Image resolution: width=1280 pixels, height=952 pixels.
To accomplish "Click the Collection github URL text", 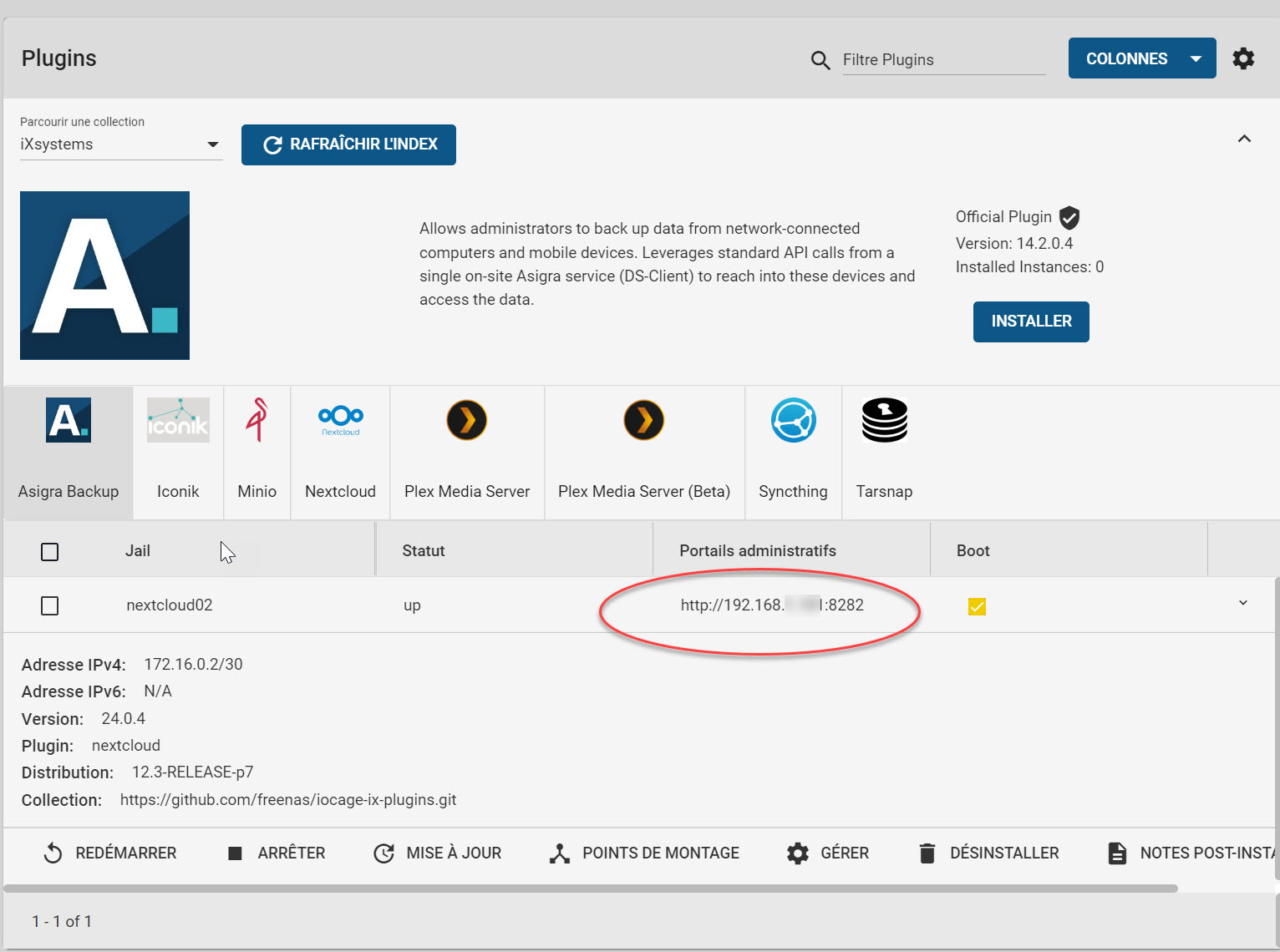I will pyautogui.click(x=288, y=800).
